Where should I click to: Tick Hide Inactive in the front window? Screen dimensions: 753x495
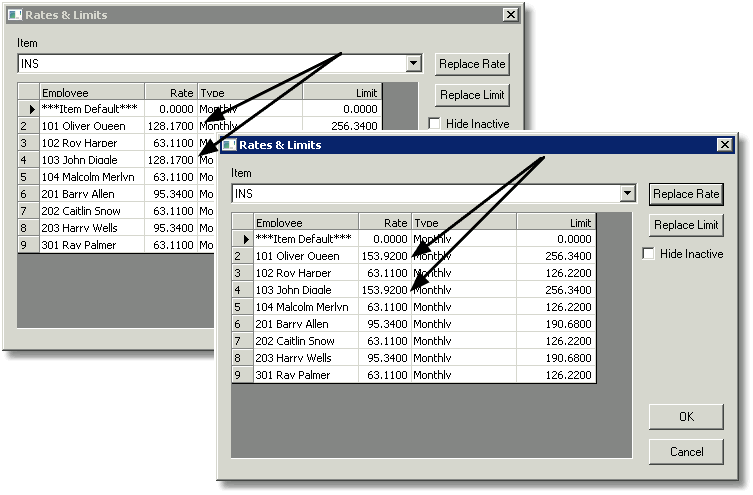point(648,254)
